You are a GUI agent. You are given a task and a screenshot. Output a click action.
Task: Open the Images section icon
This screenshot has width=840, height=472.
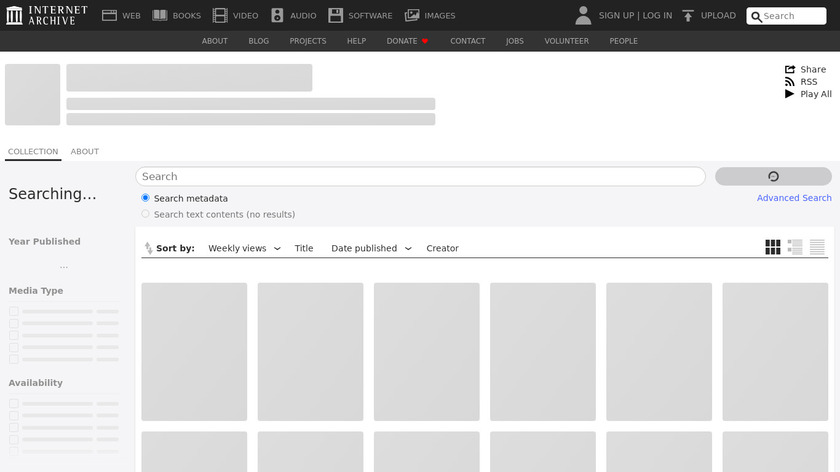coord(412,15)
